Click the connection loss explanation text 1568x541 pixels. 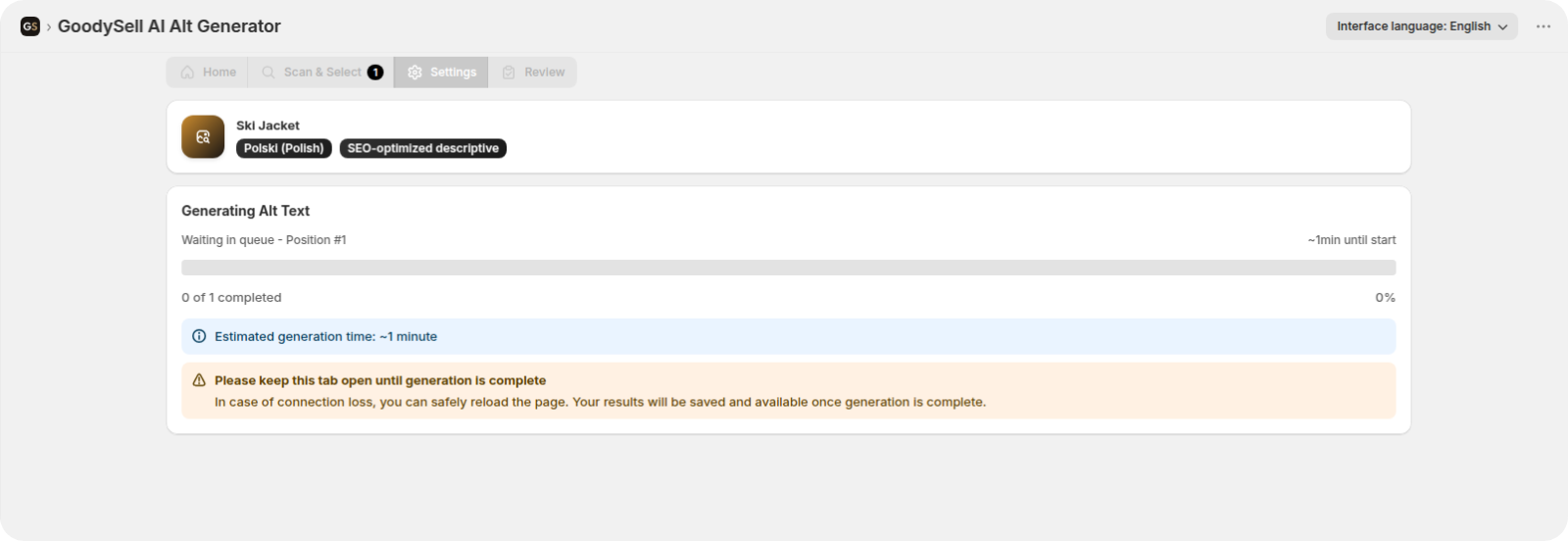pos(600,402)
